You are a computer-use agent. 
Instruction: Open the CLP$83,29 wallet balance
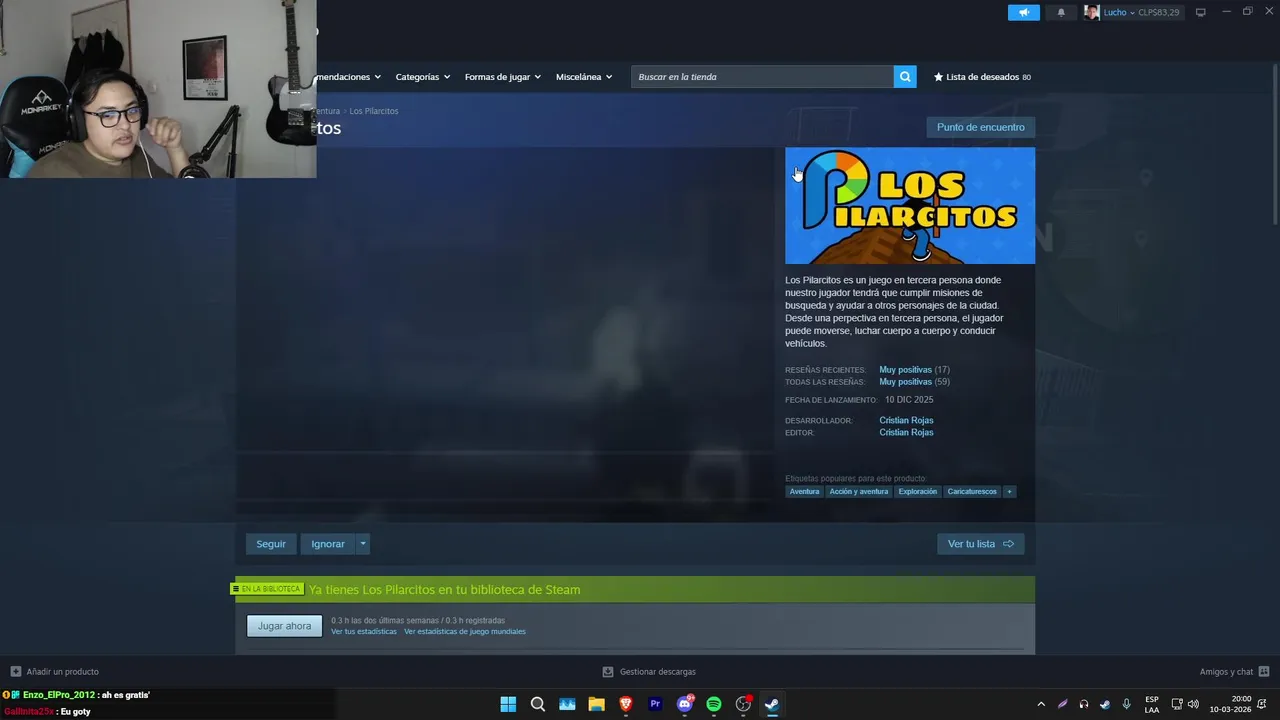pyautogui.click(x=1158, y=12)
